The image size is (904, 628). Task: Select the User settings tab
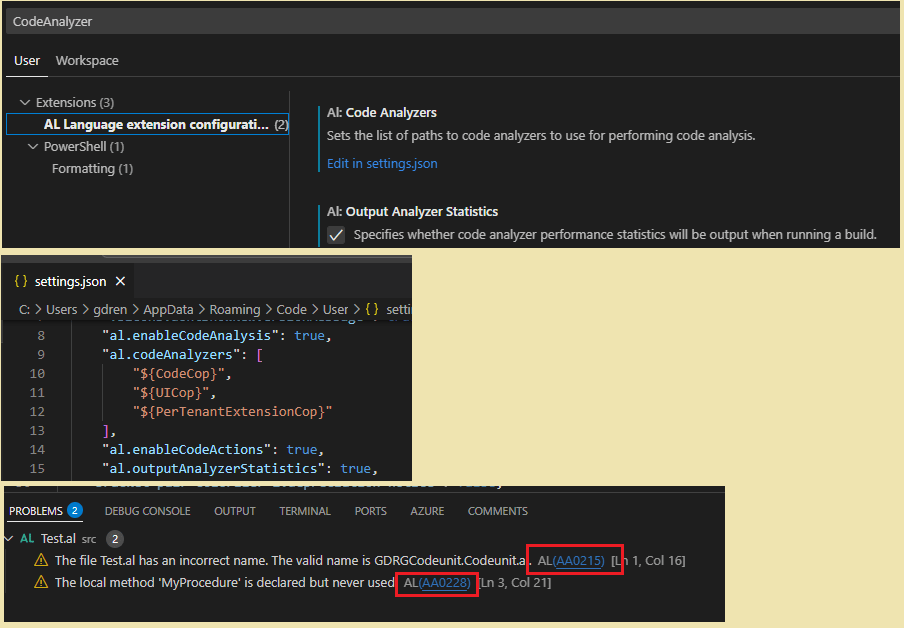point(27,61)
